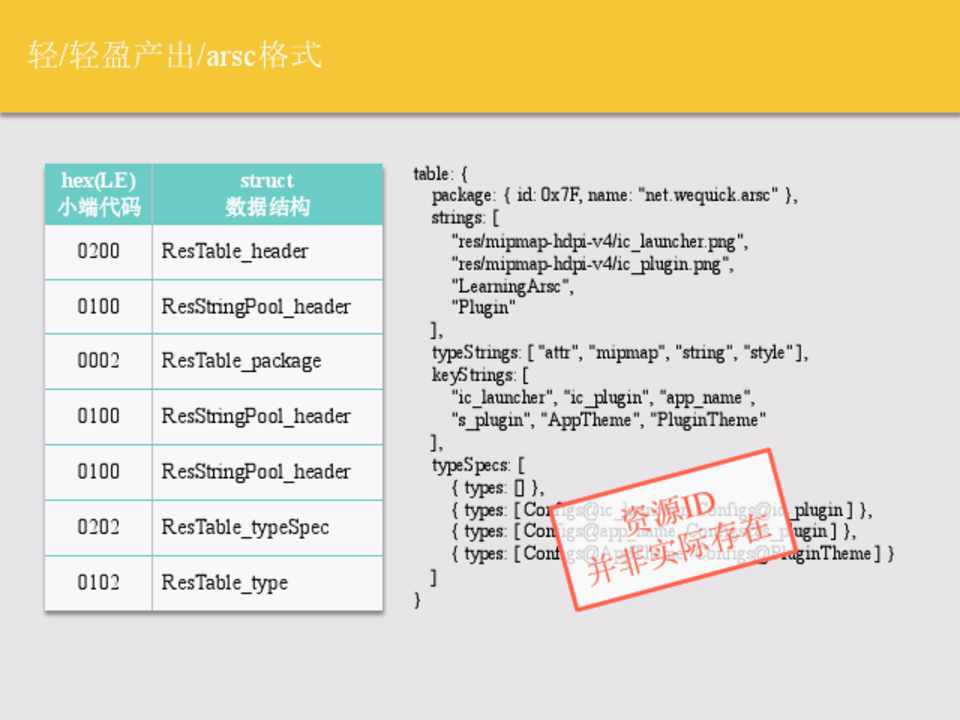960x720 pixels.
Task: Select the struct column header cell
Action: [x=267, y=194]
